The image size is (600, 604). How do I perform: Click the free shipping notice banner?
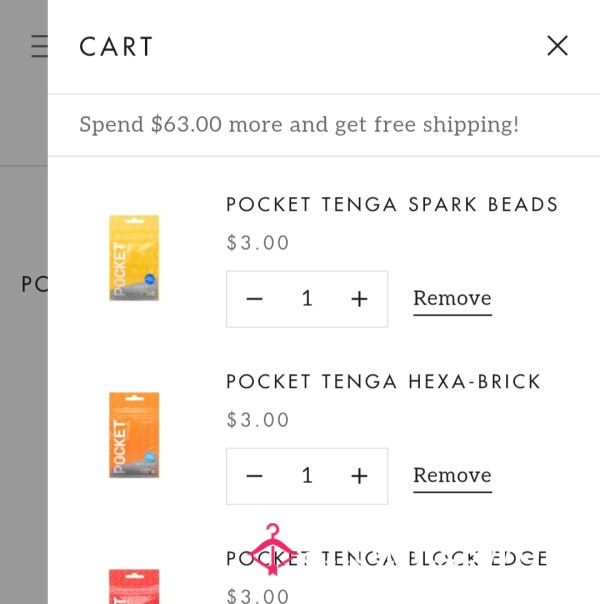pyautogui.click(x=324, y=125)
